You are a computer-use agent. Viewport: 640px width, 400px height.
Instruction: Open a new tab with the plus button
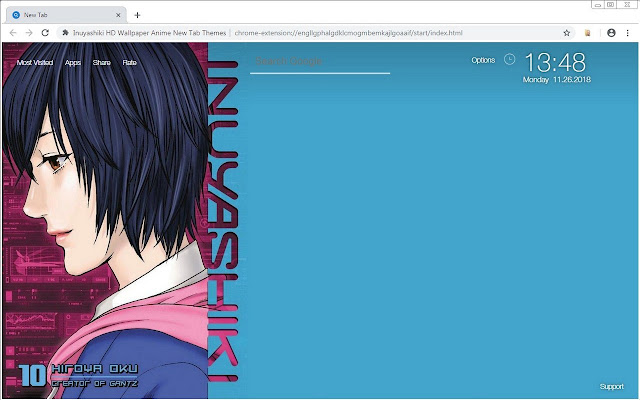(137, 15)
